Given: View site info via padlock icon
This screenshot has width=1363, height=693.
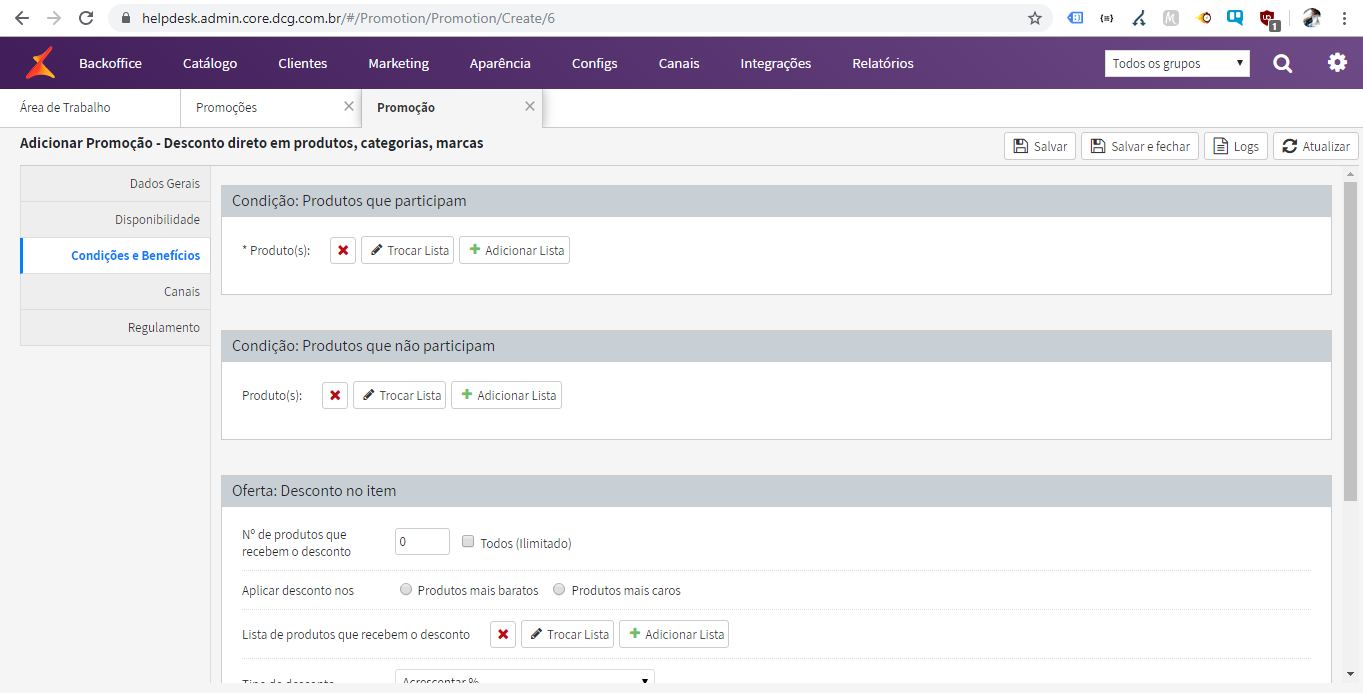Looking at the screenshot, I should (126, 18).
